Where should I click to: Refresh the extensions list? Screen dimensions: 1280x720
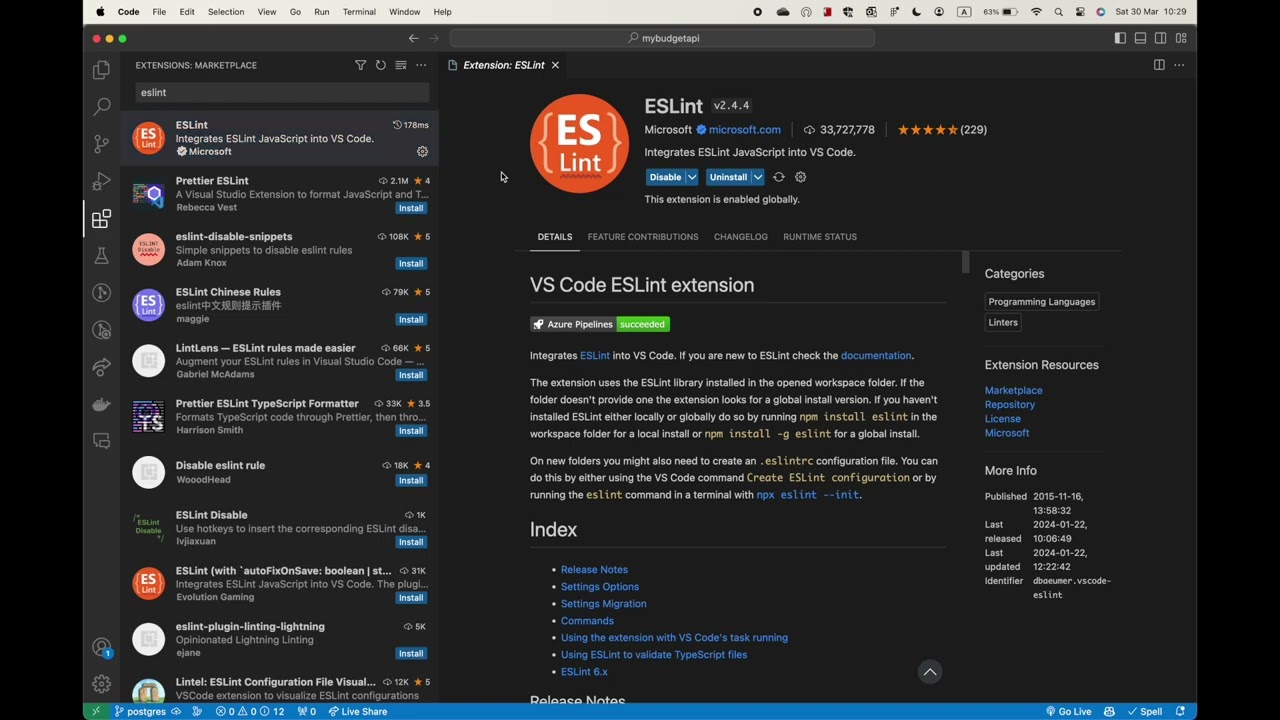pos(380,65)
